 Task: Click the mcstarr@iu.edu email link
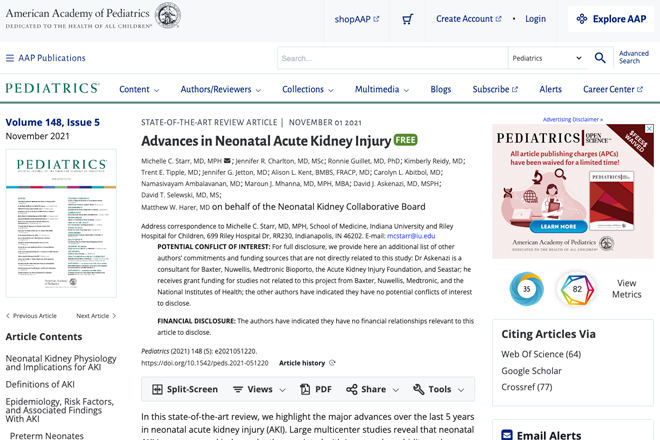pos(411,236)
